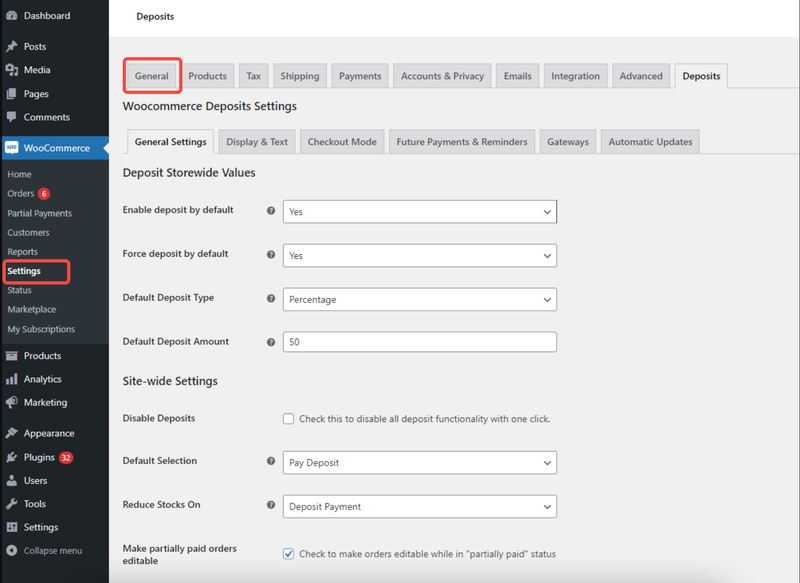Open the Display & Text sub-tab
Screen dimensions: 800x583
coord(257,142)
